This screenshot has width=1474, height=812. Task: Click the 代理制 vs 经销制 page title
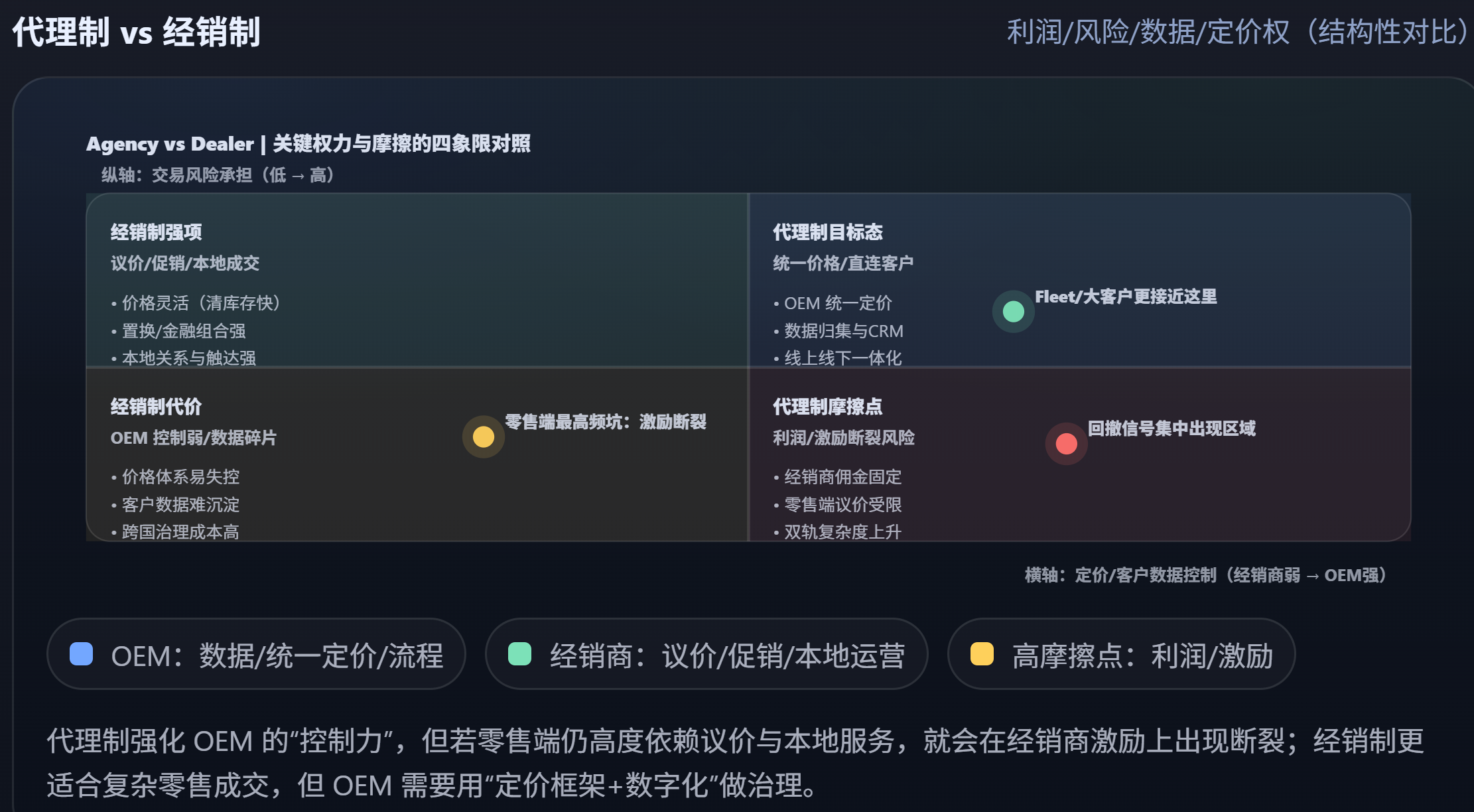tap(137, 32)
